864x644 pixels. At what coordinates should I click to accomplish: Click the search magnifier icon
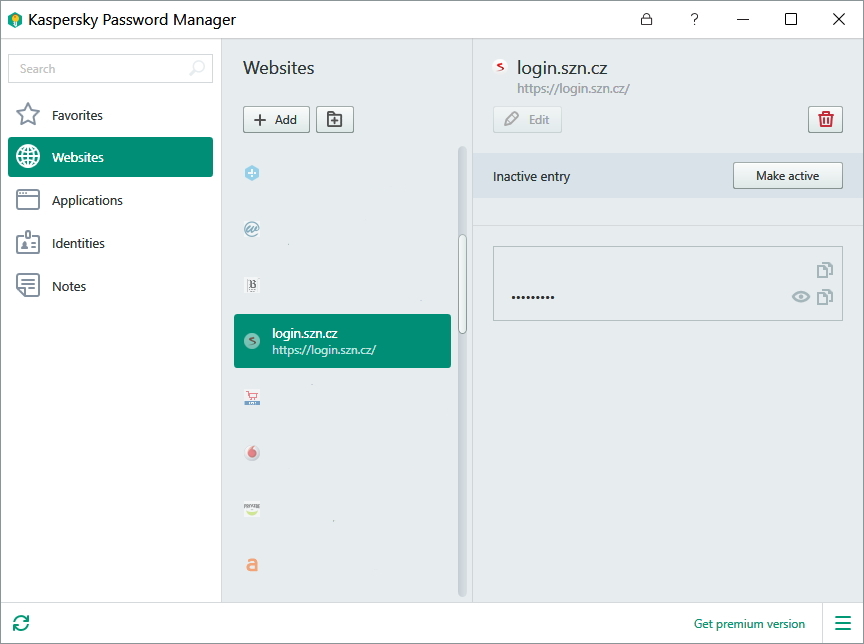click(197, 68)
